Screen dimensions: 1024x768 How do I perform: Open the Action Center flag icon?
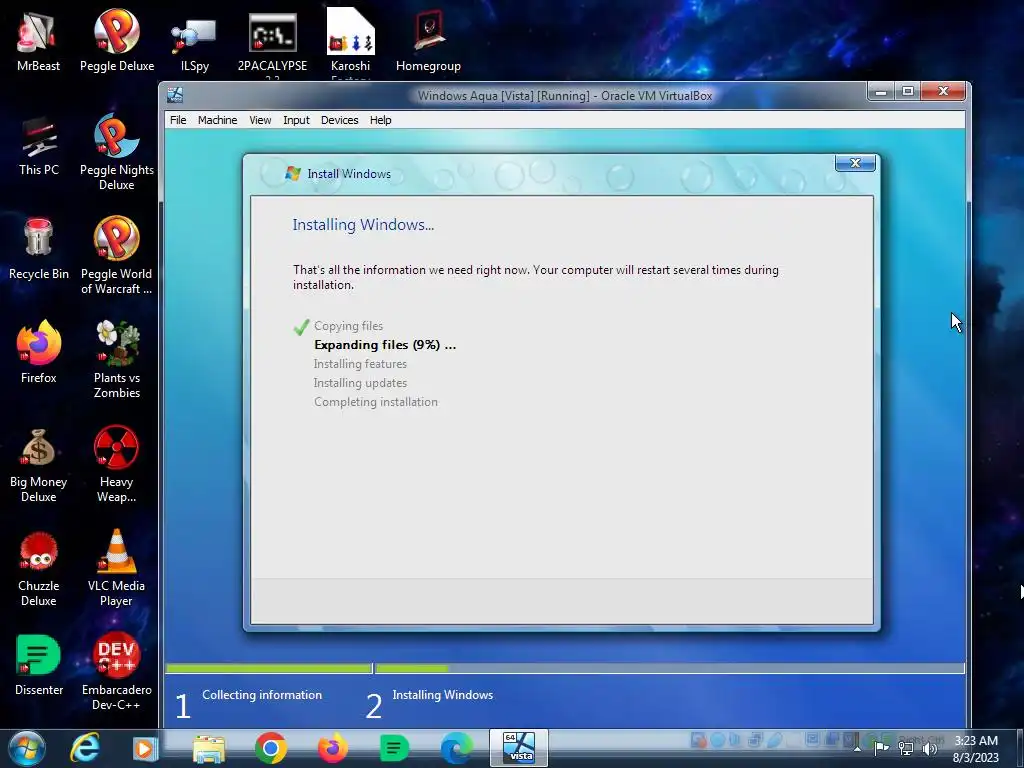pyautogui.click(x=882, y=748)
